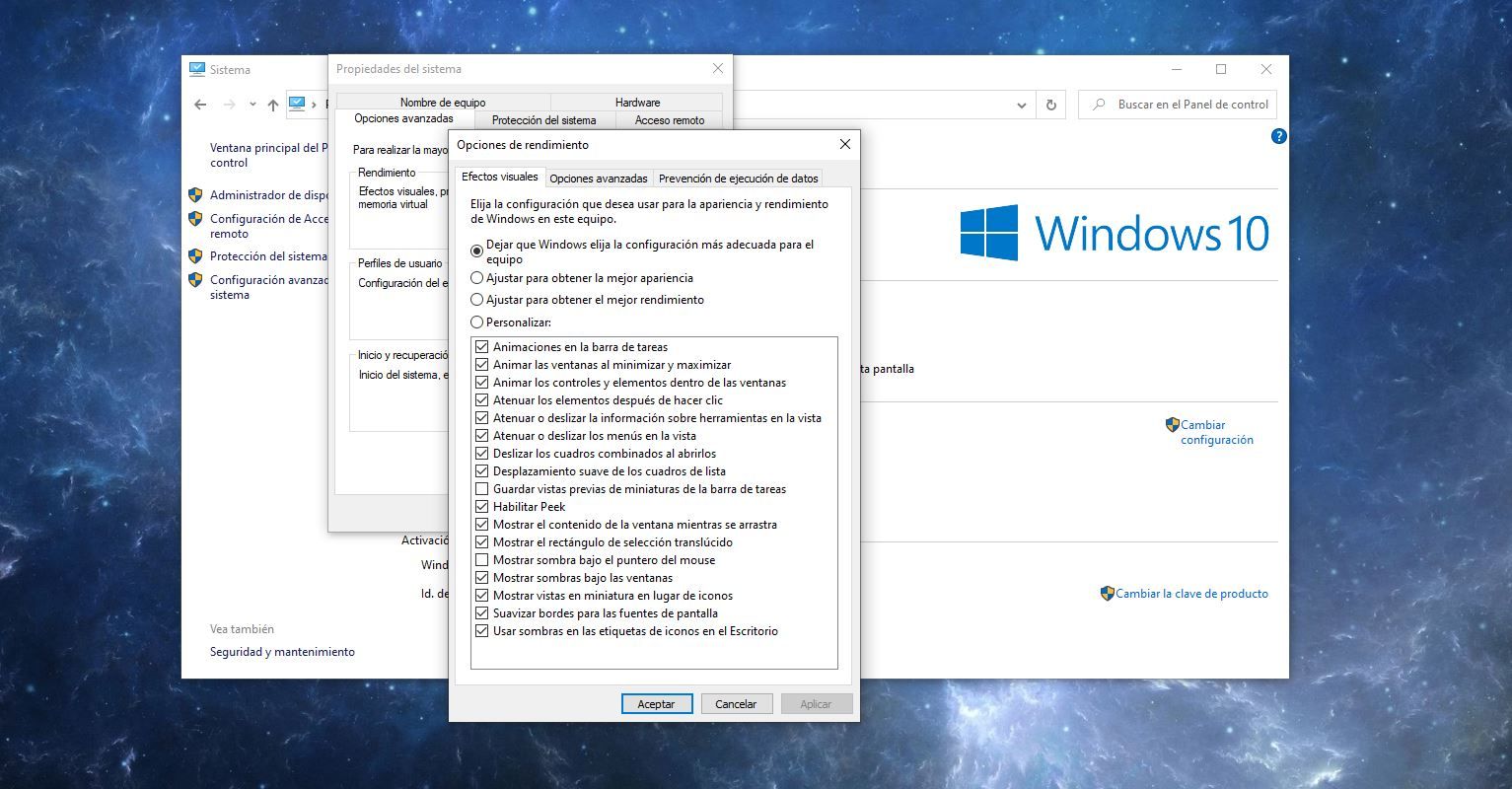Select Ajustar para obtener la mejor apariencia

pyautogui.click(x=477, y=278)
